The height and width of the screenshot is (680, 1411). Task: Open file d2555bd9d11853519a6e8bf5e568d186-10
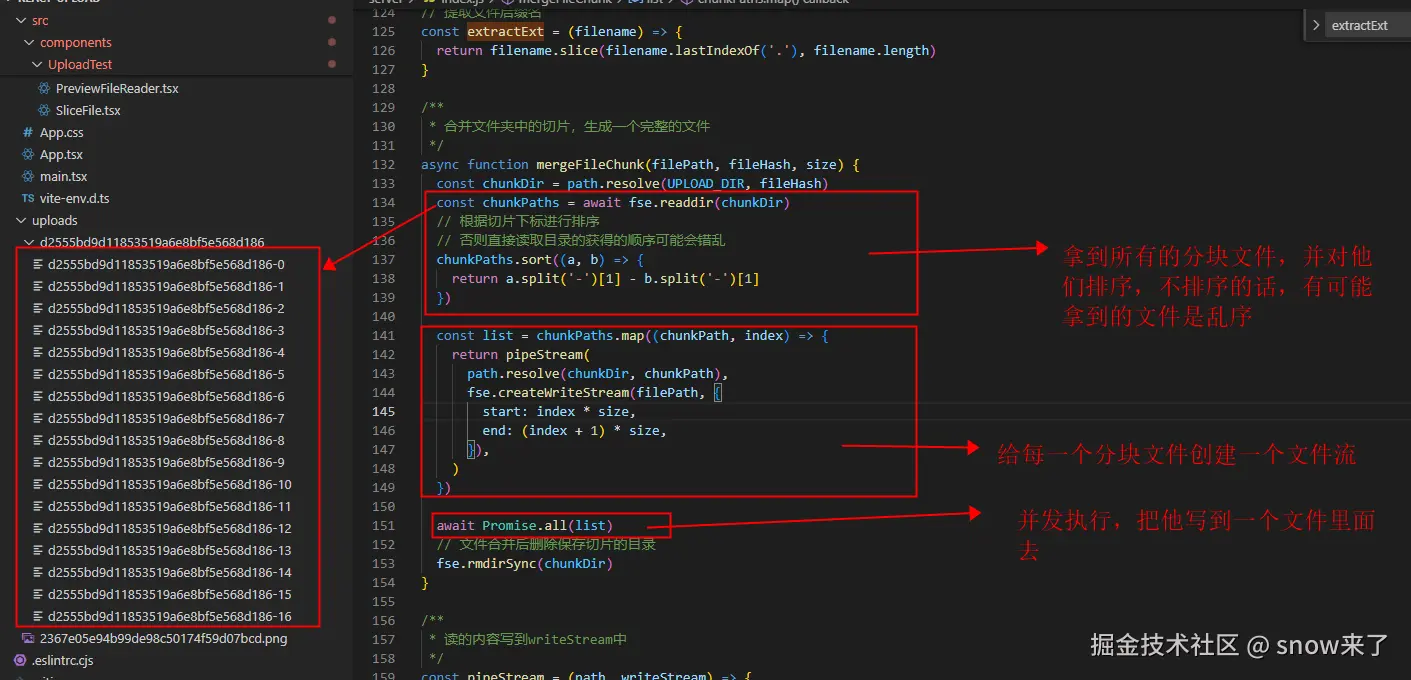(x=170, y=484)
